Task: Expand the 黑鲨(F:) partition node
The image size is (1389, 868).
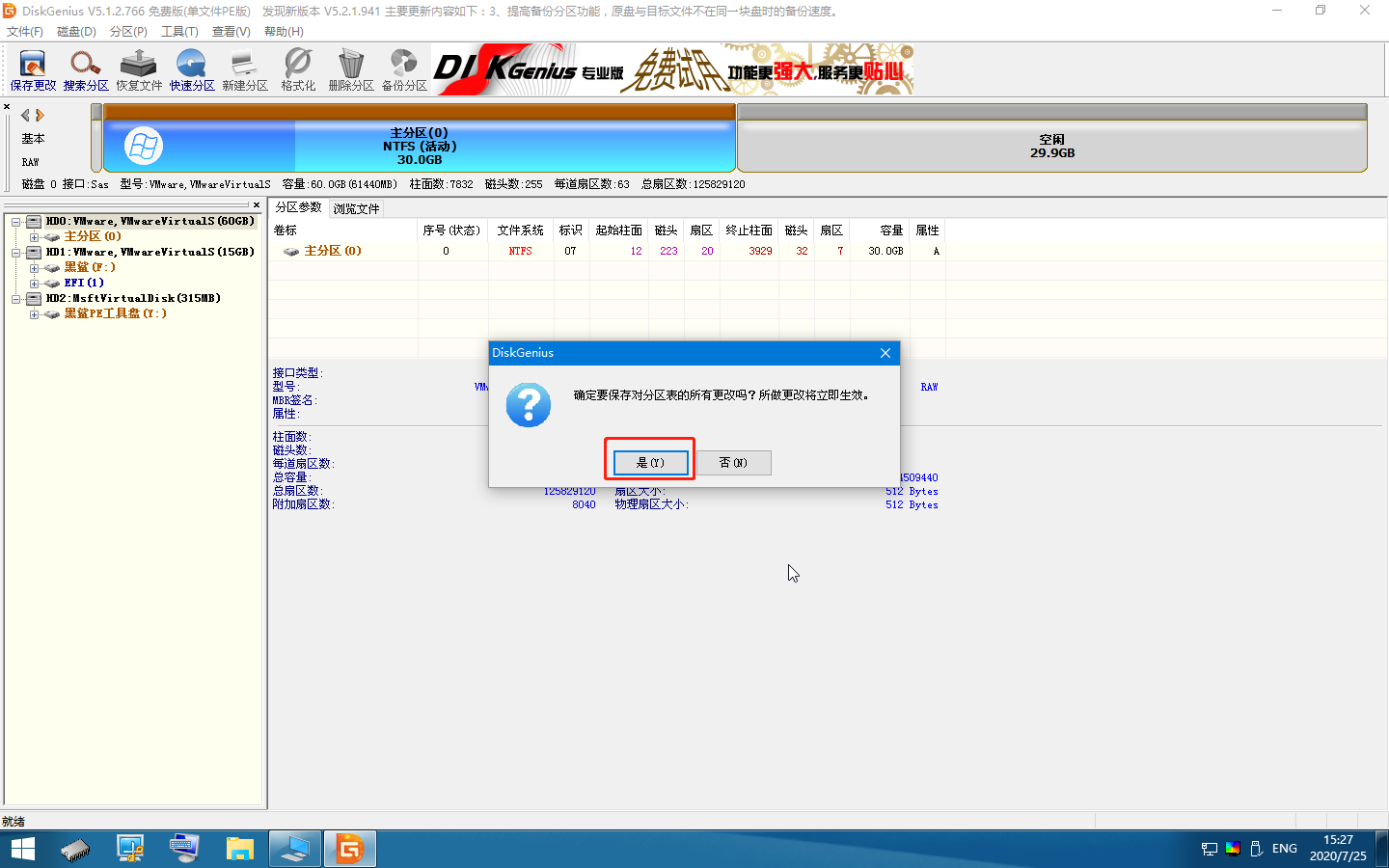Action: [x=34, y=268]
